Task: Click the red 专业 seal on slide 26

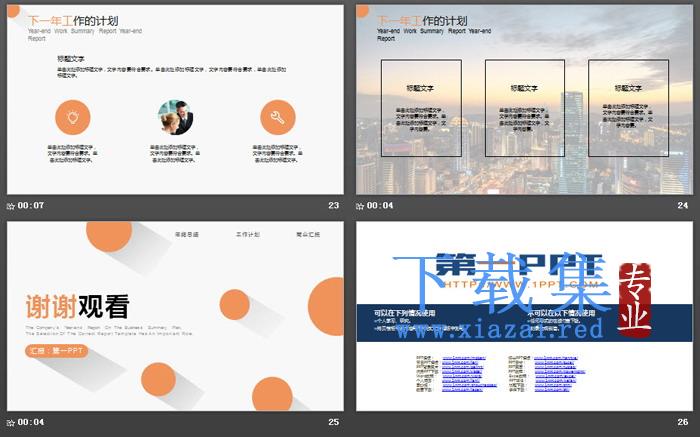Action: [635, 300]
